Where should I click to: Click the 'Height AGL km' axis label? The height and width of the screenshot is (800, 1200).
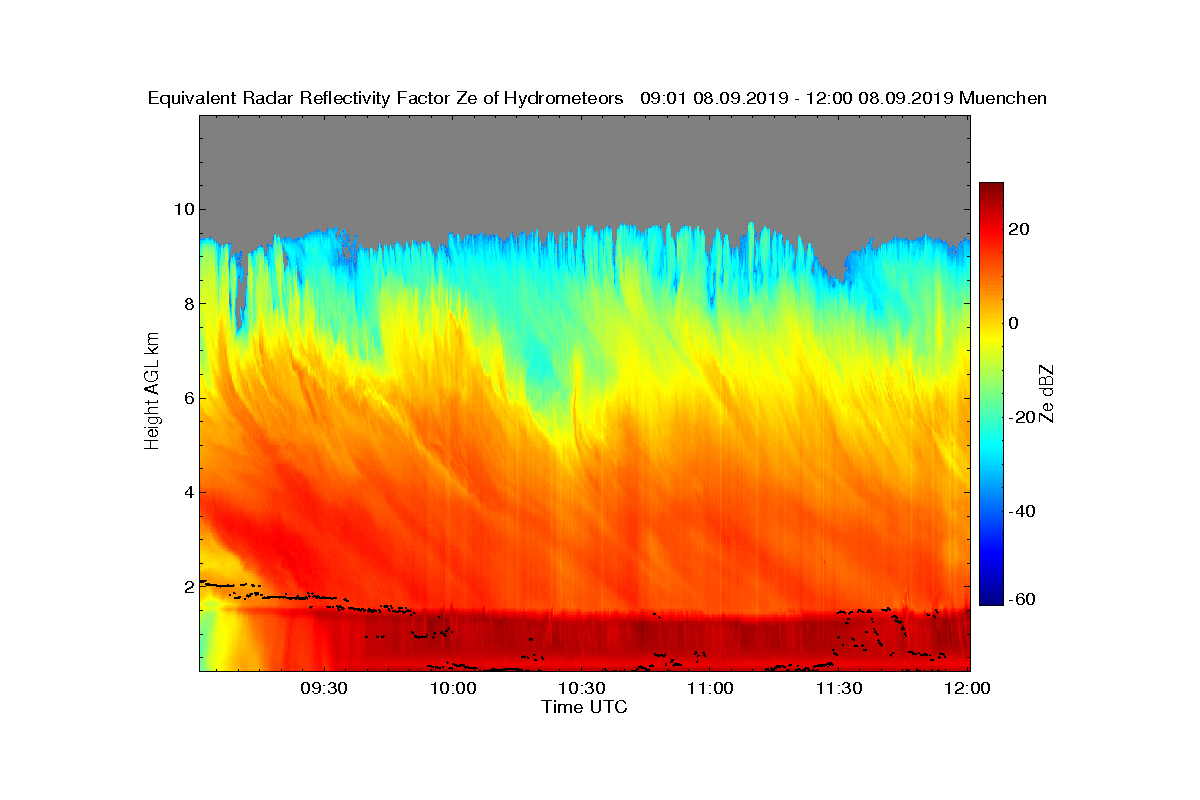pyautogui.click(x=152, y=392)
